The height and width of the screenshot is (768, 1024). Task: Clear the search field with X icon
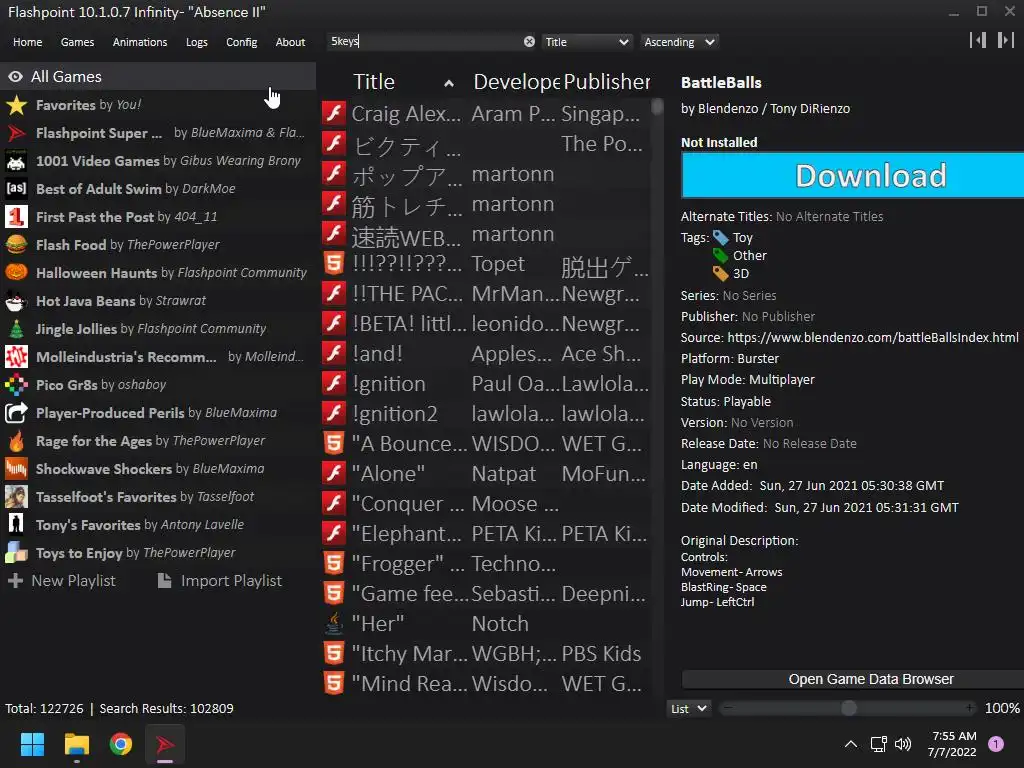point(529,42)
